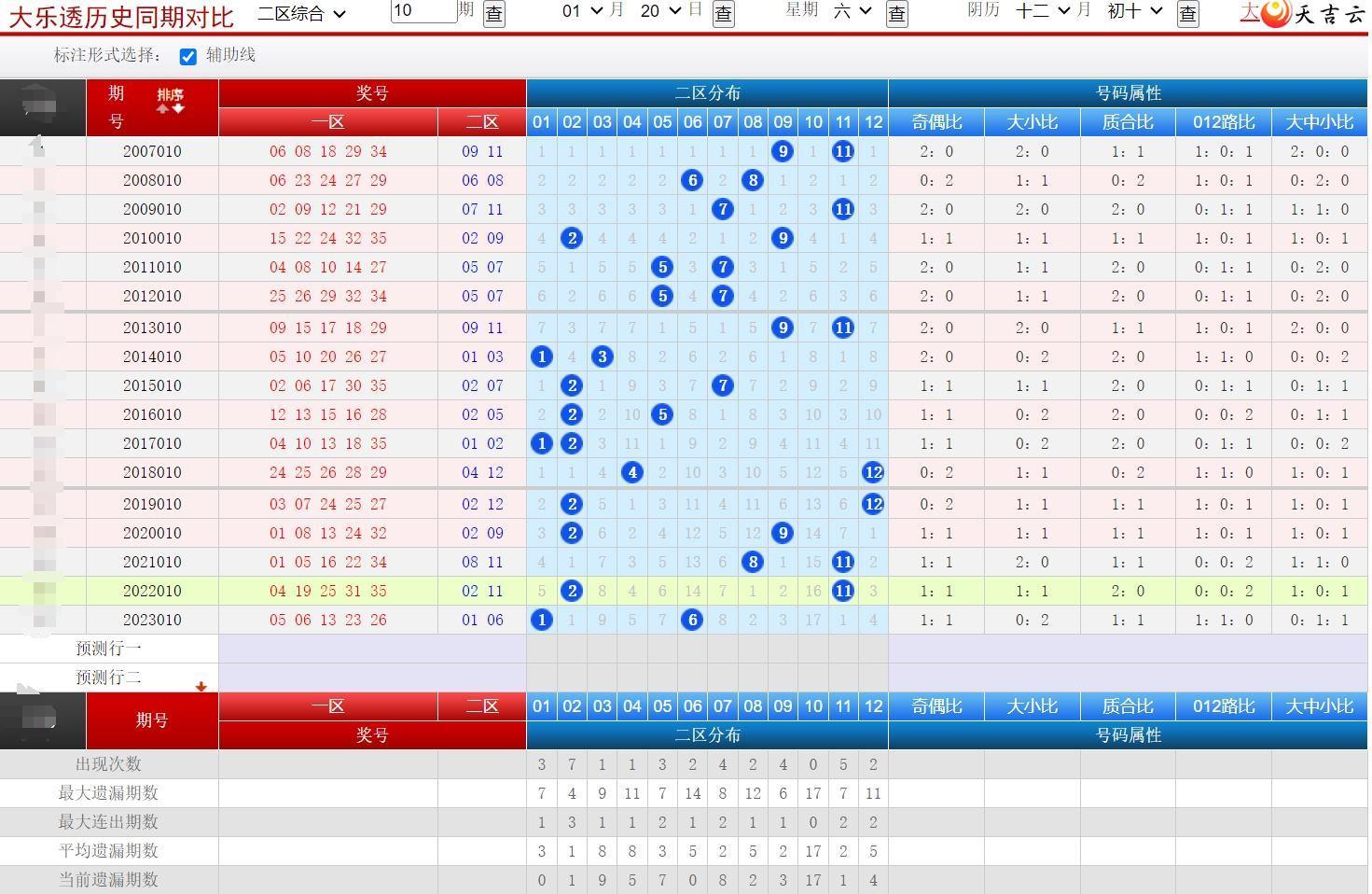1372x894 pixels.
Task: Click blue ball 1 in row 2014010
Action: [542, 356]
